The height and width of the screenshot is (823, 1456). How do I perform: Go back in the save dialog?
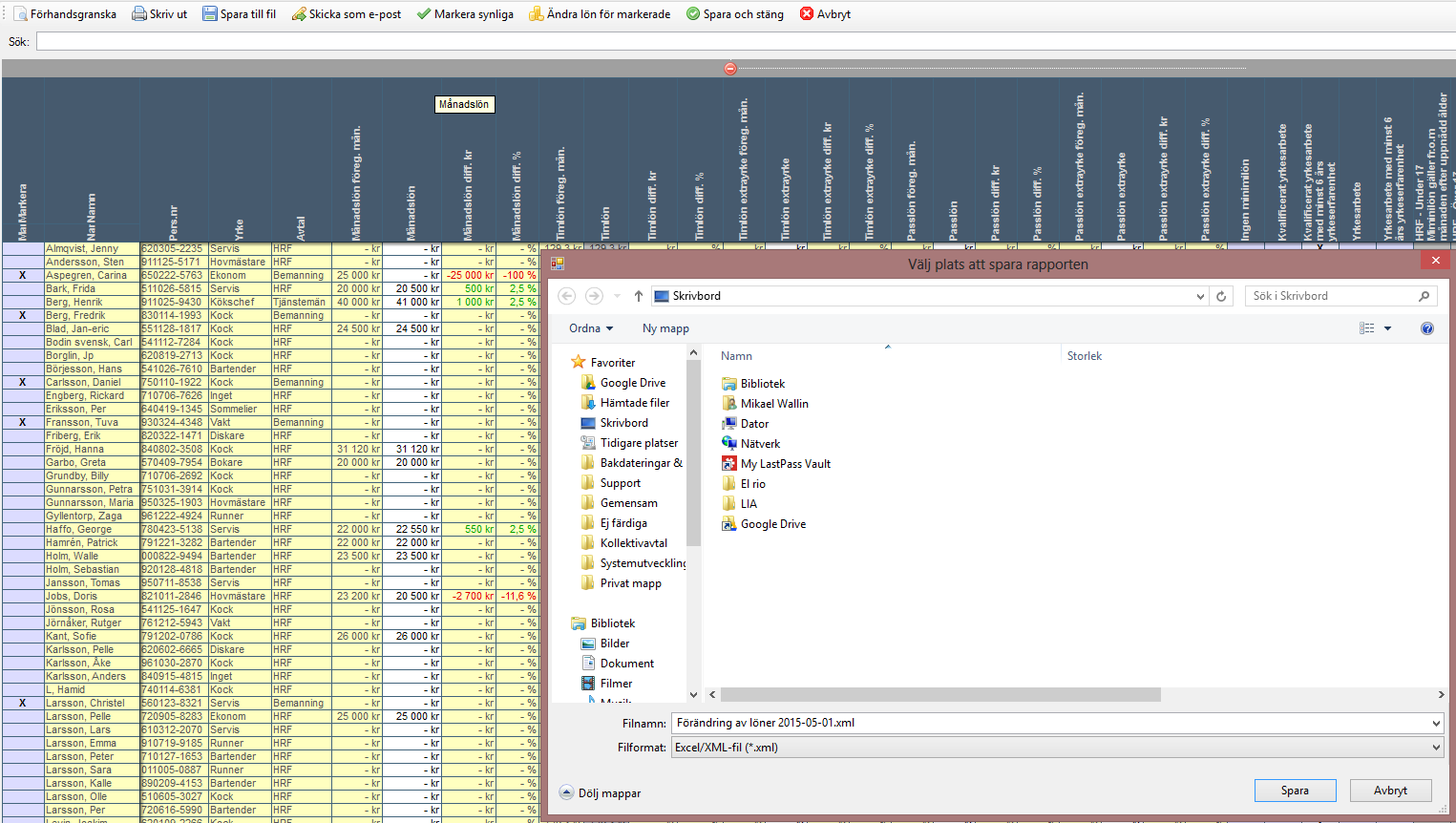click(567, 296)
